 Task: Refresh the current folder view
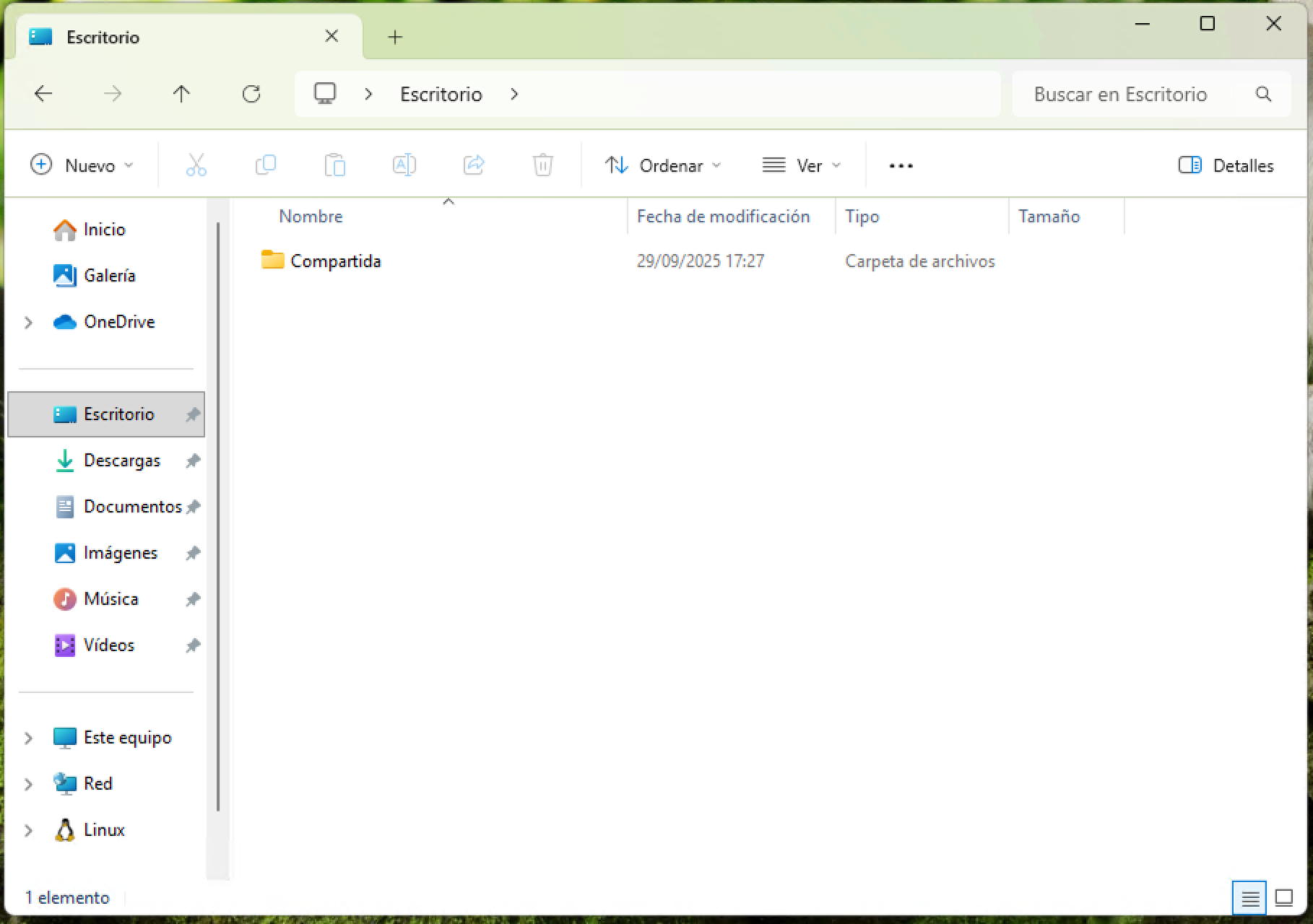point(251,94)
